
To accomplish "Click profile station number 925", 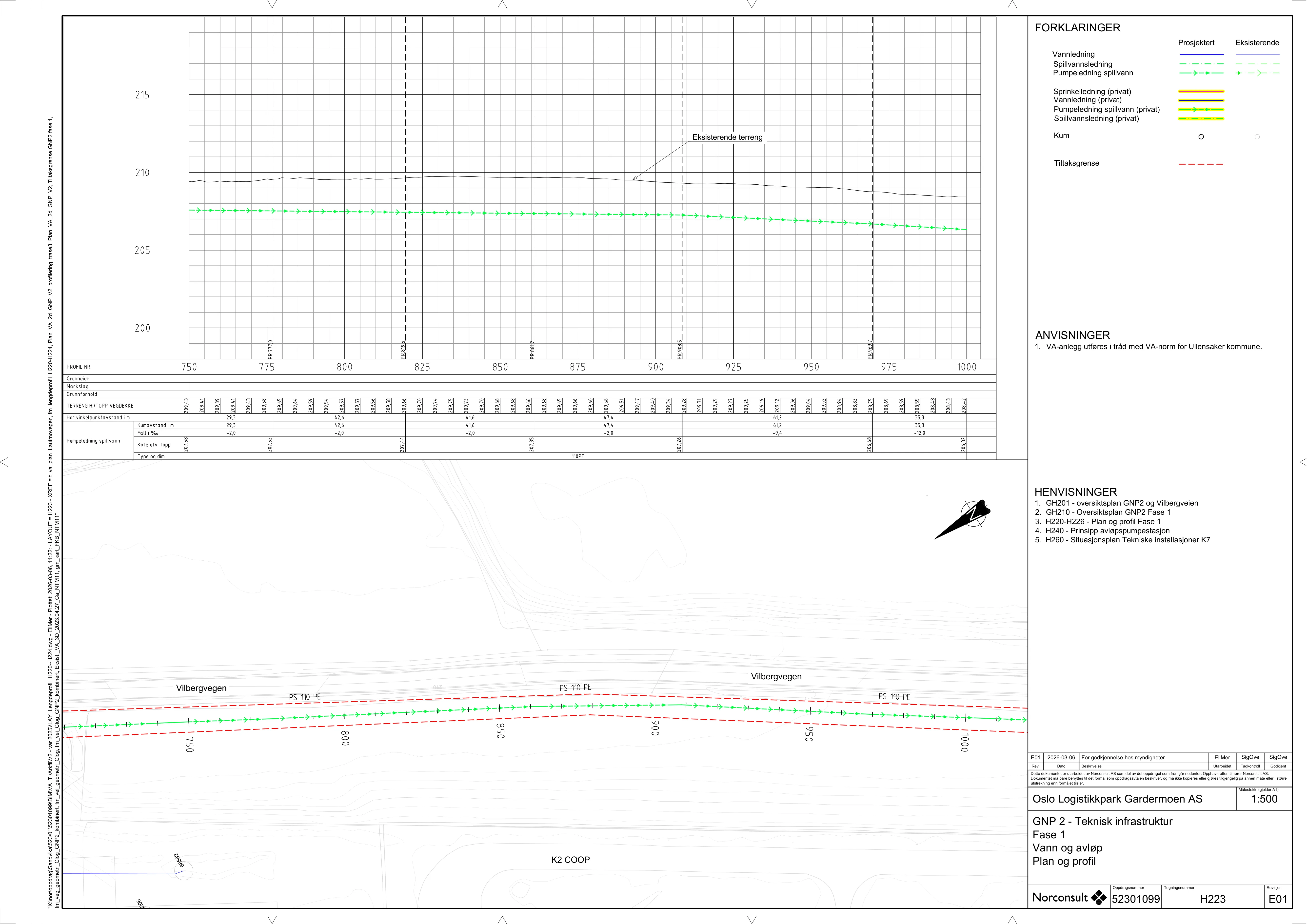I will pos(734,367).
